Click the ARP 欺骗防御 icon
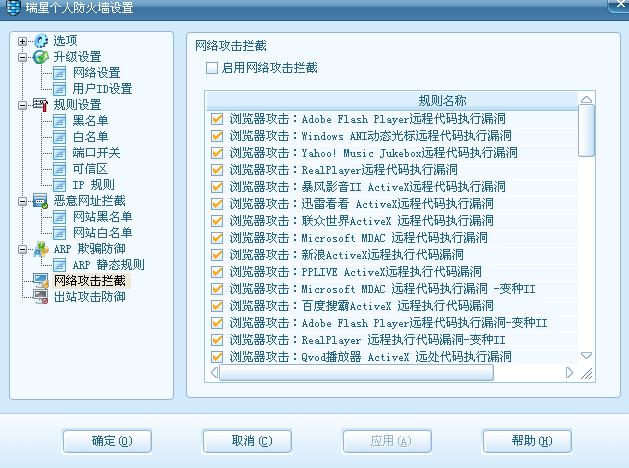Screen dimensions: 629x468 (41, 249)
